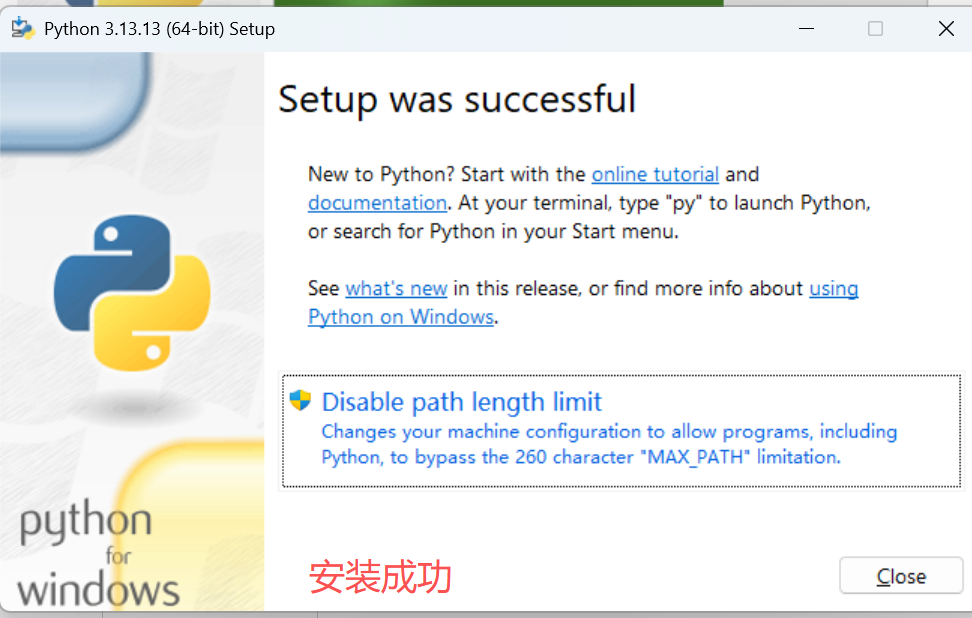Click the Python Setup installer title bar icon
This screenshot has height=618, width=972.
[x=23, y=29]
